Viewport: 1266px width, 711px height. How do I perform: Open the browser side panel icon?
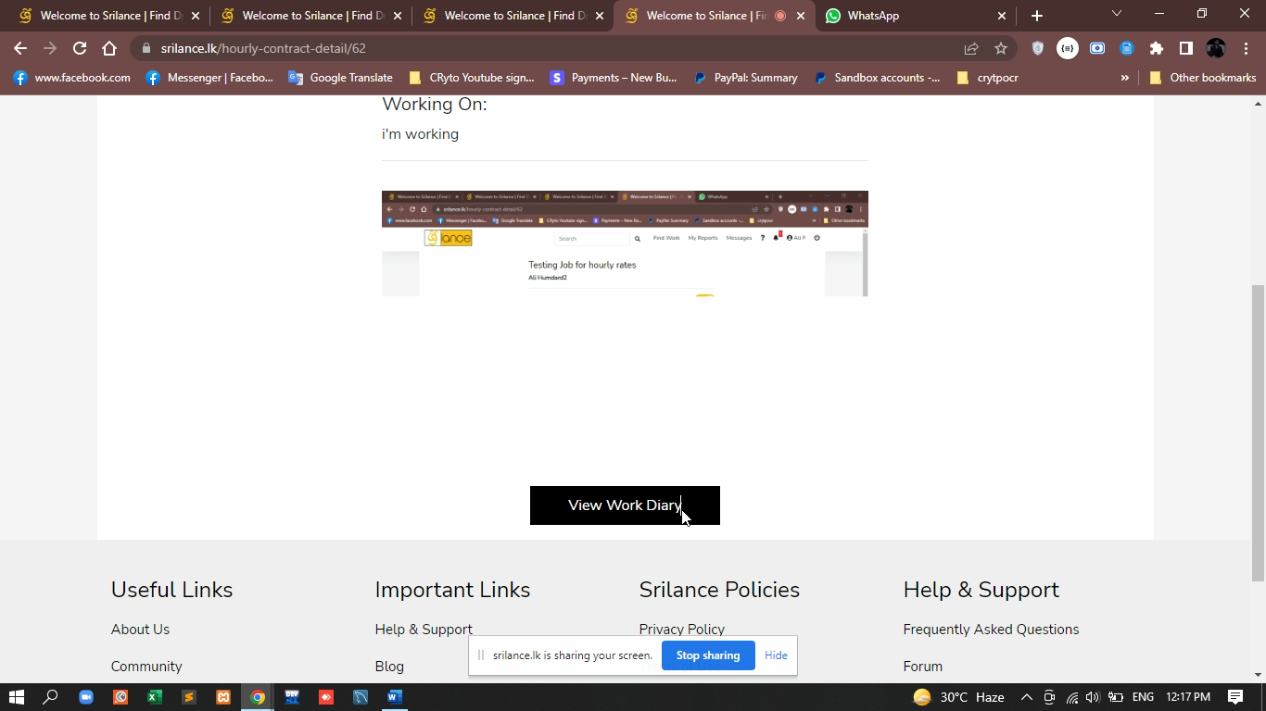tap(1186, 48)
